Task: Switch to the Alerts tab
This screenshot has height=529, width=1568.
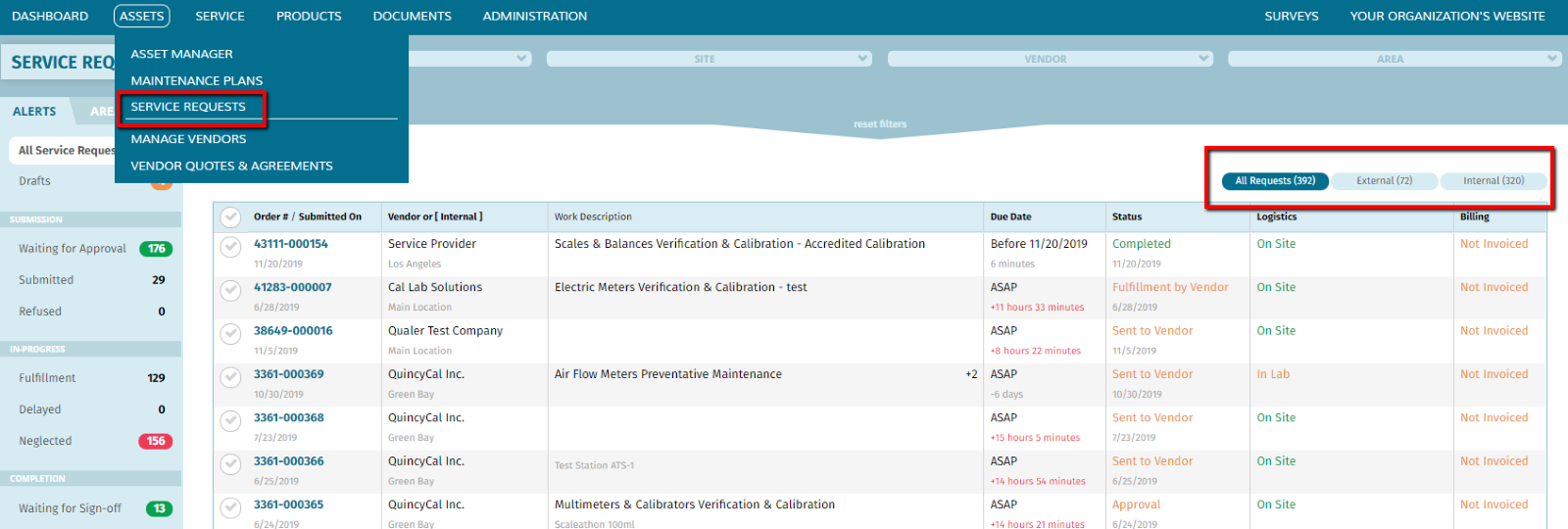Action: click(x=34, y=112)
